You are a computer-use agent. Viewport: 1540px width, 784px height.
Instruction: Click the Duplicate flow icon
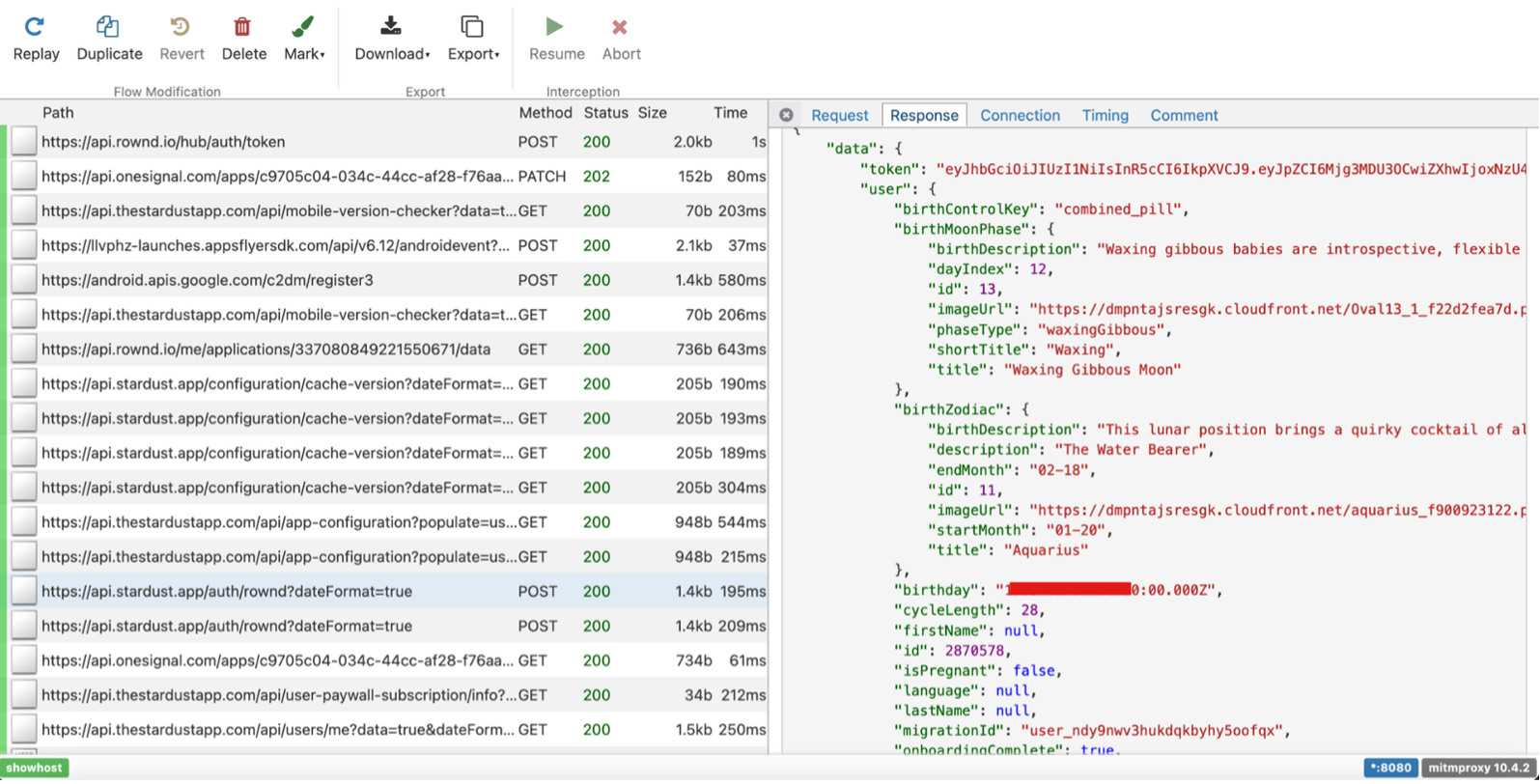(109, 27)
